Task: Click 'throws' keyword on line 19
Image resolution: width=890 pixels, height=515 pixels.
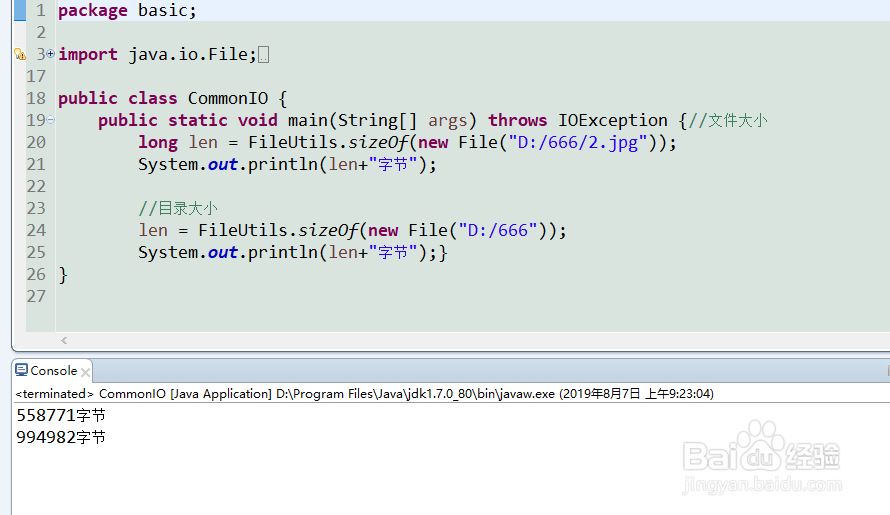Action: [x=518, y=120]
